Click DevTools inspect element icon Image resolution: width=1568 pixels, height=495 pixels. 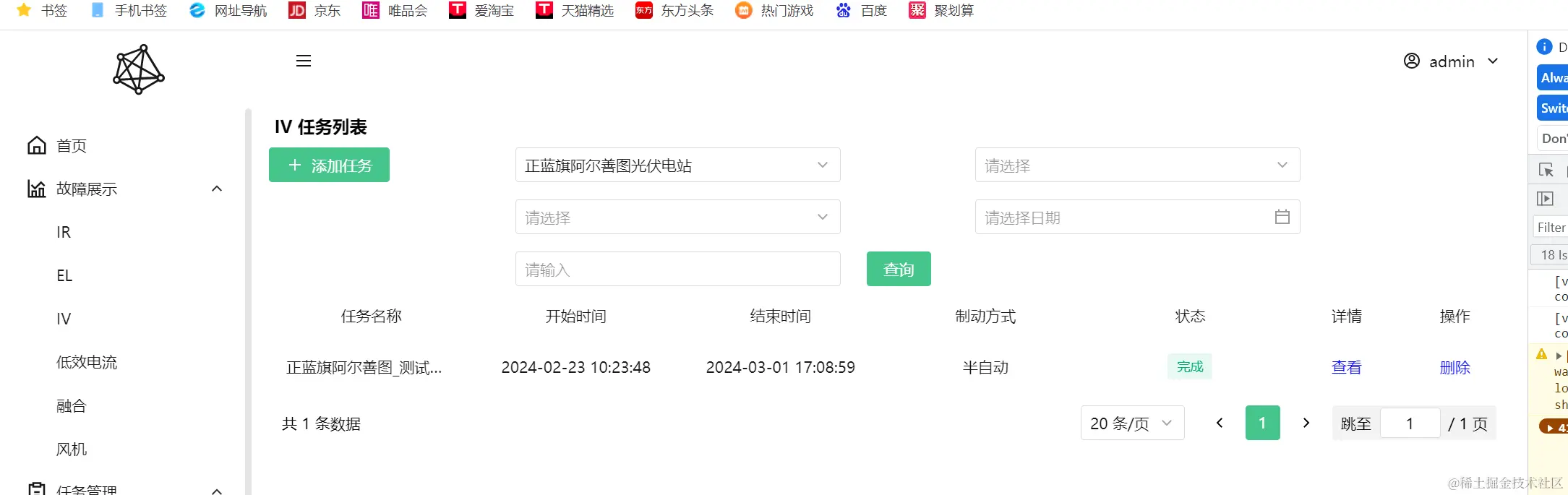tap(1546, 170)
